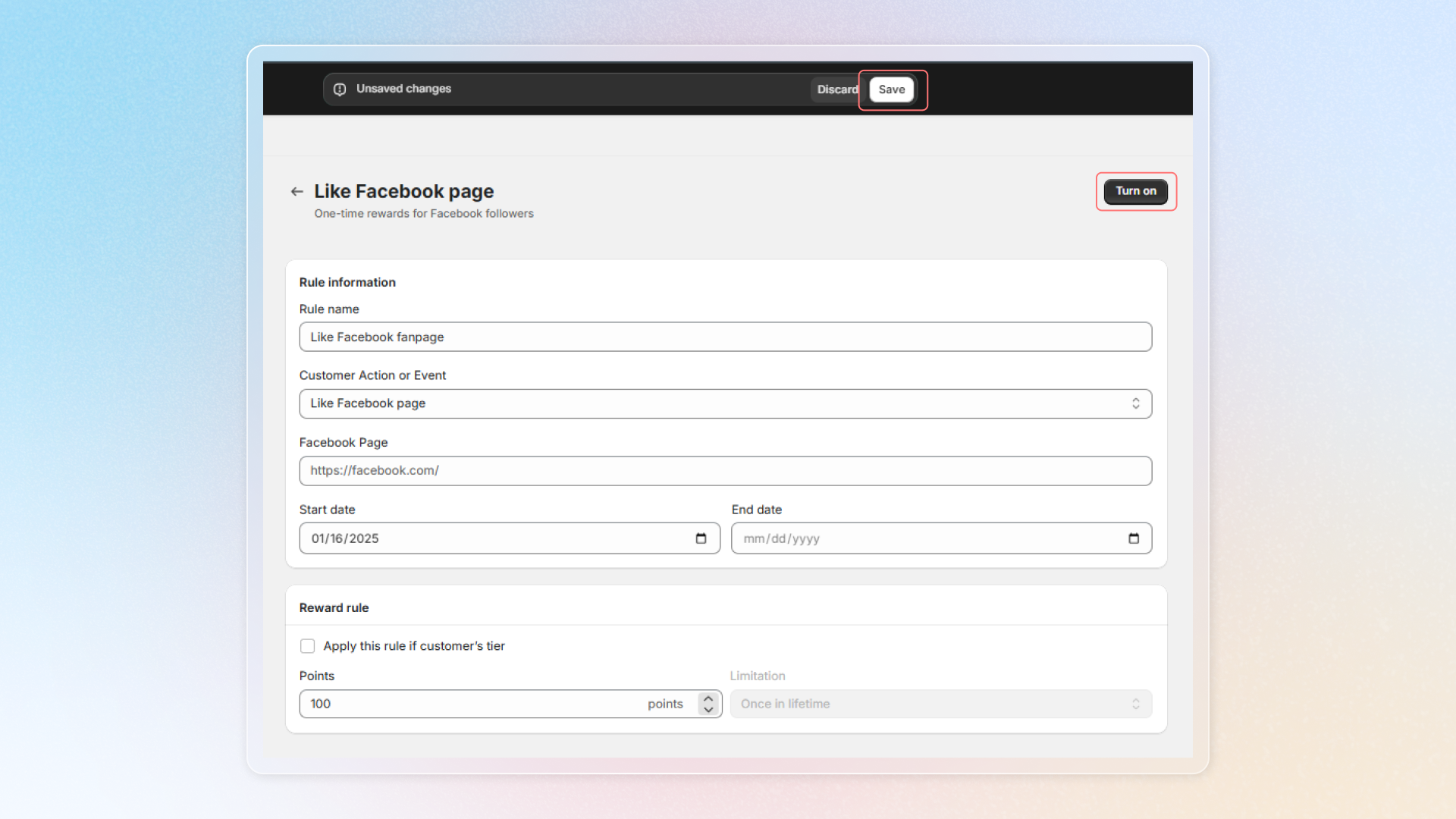This screenshot has width=1456, height=819.
Task: Click the Unsaved changes alert icon
Action: click(x=340, y=89)
